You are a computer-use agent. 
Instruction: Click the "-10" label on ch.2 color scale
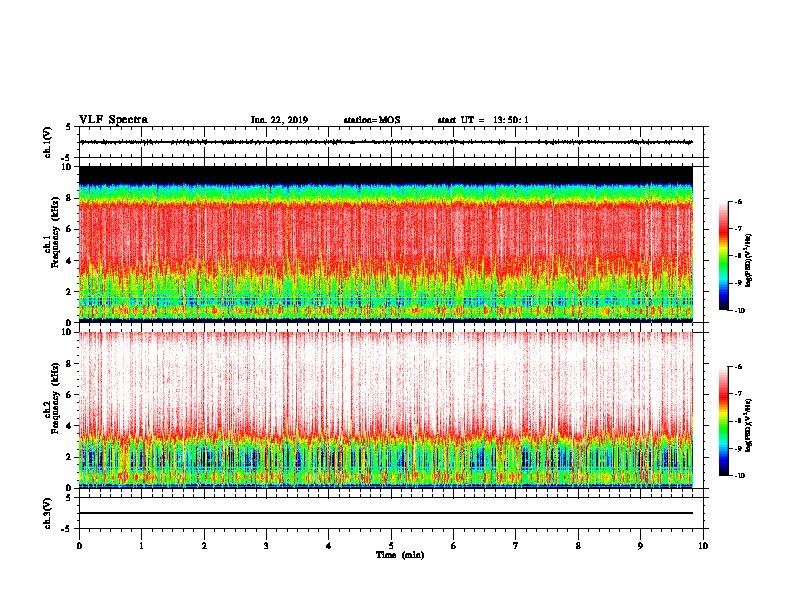[x=740, y=475]
